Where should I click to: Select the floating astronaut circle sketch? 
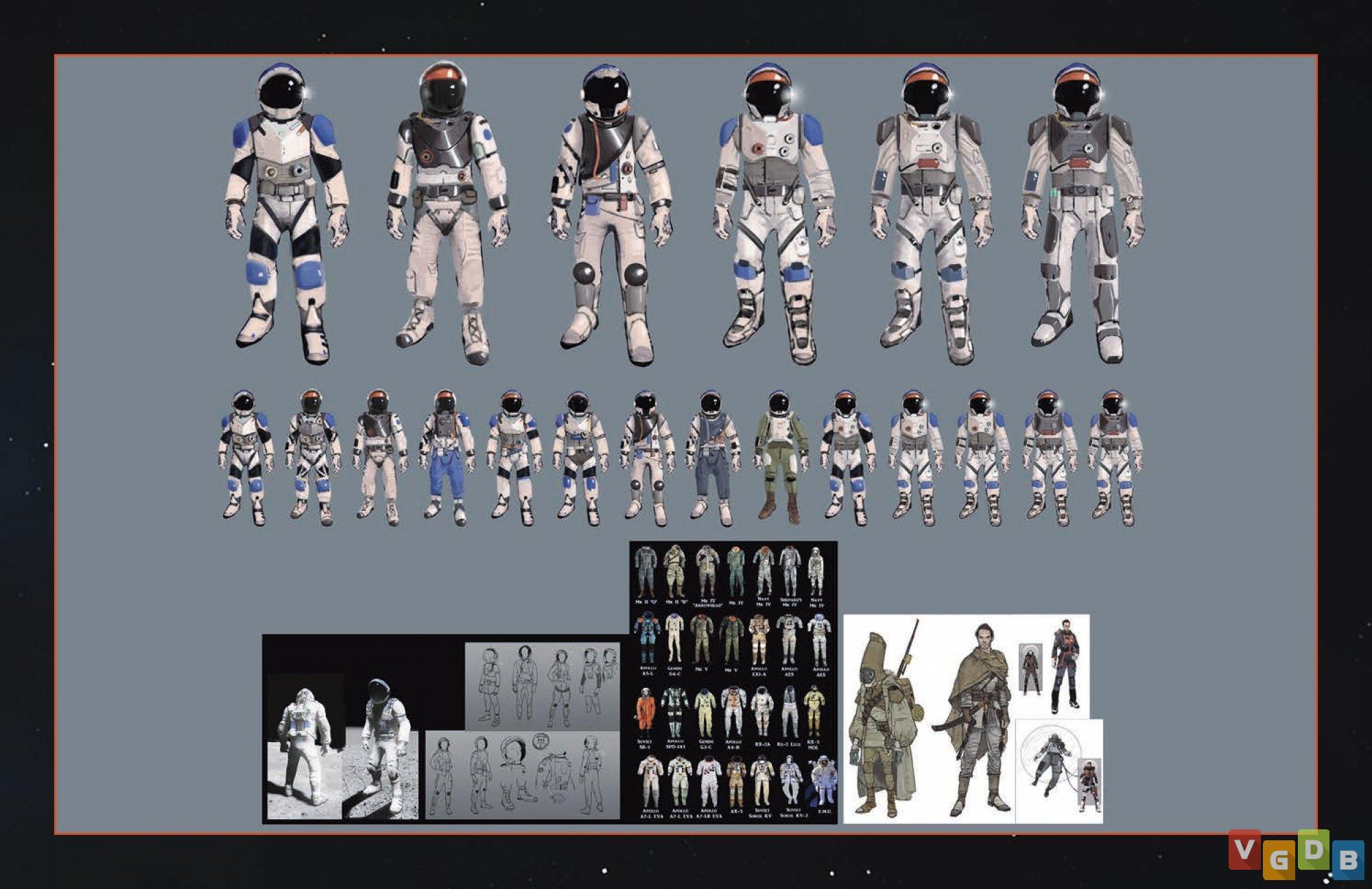pos(1050,761)
